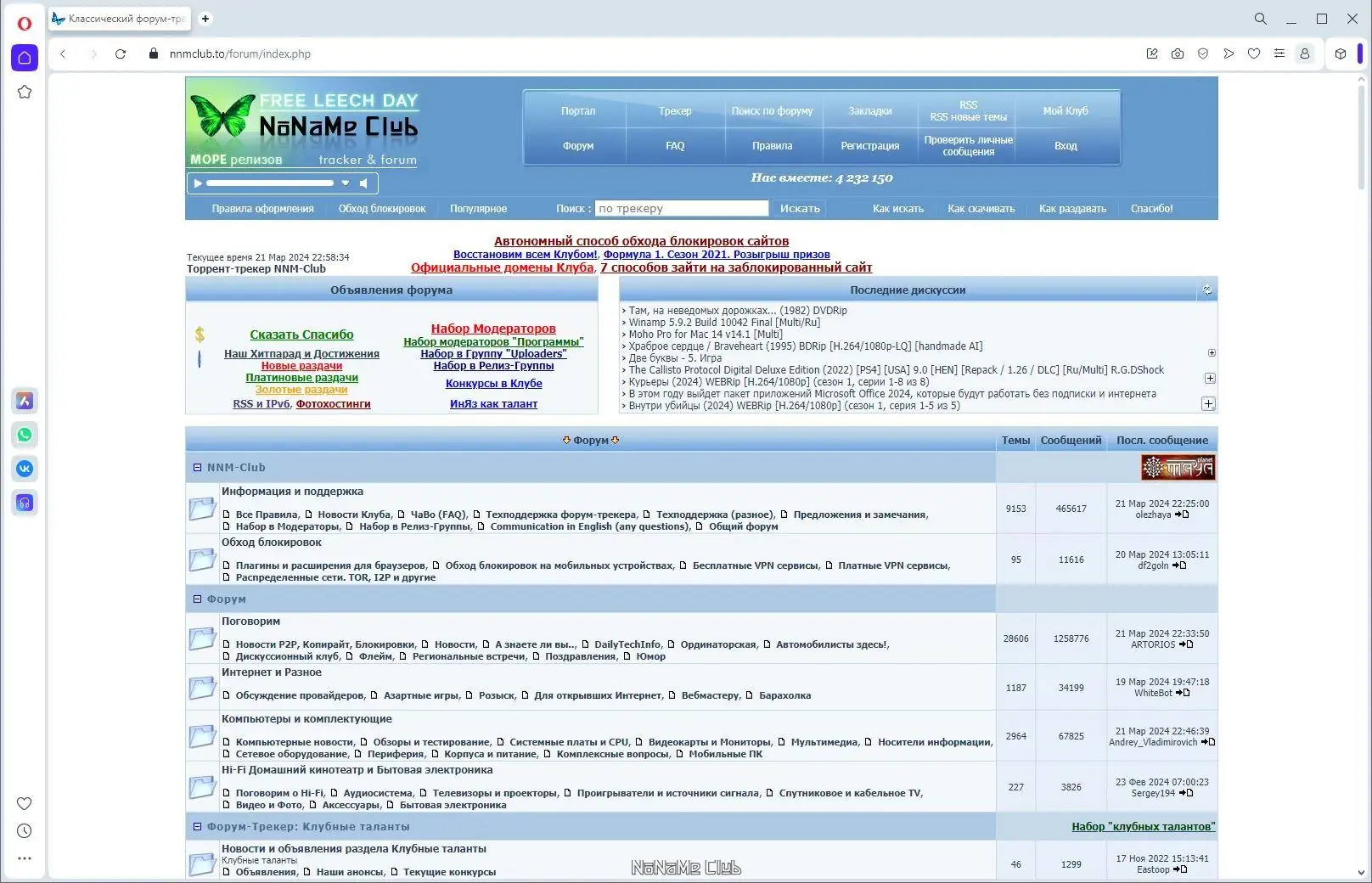This screenshot has height=883, width=1372.
Task: Expand the Callisto Protocol discussion plus
Action: pos(1210,378)
